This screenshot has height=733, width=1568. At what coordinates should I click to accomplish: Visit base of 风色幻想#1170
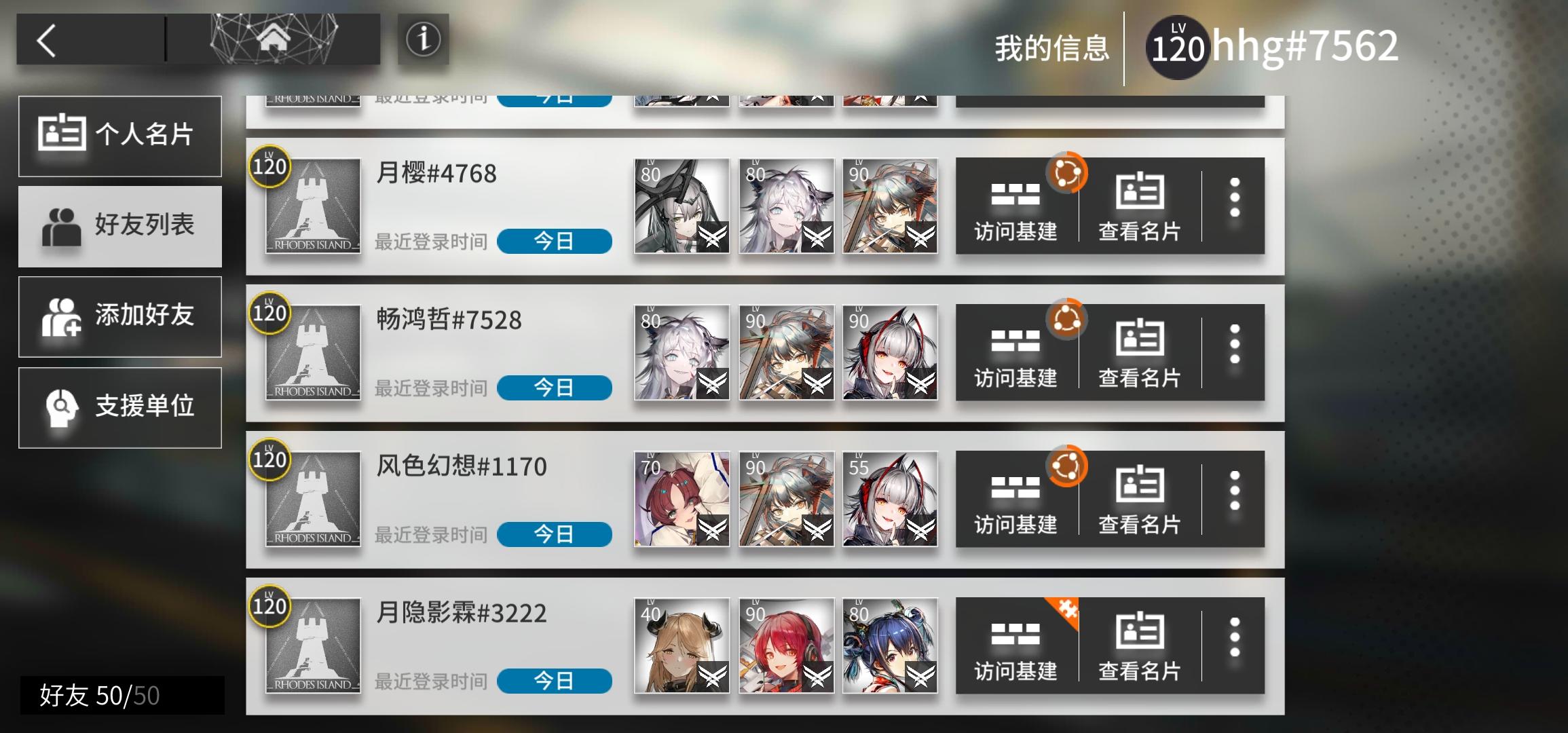click(x=1015, y=500)
